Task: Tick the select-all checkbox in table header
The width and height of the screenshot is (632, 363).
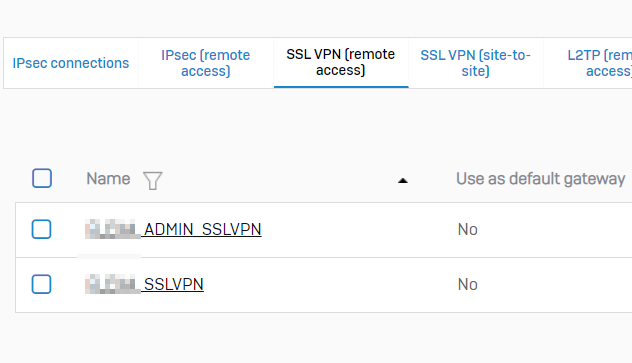Action: tap(42, 178)
